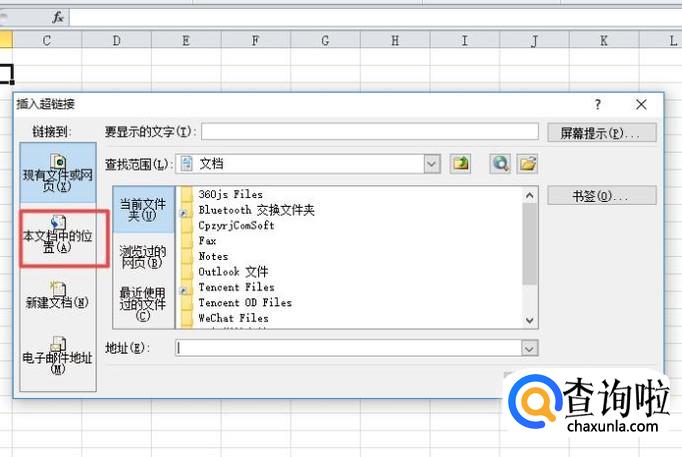Select column H header

395,41
